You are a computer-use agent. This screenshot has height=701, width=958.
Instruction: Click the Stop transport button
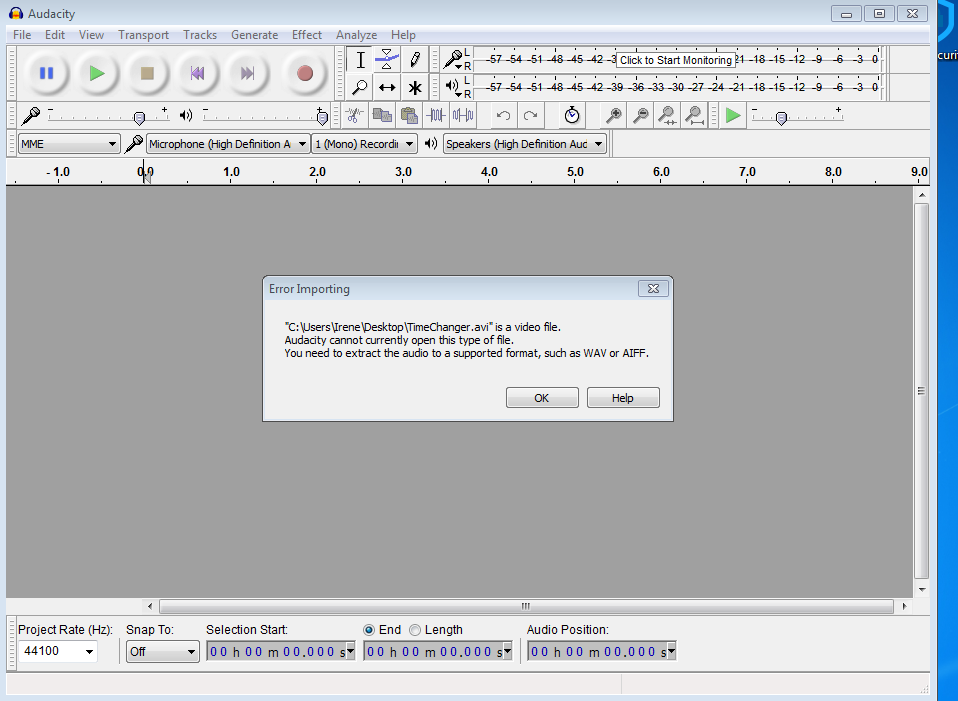(147, 73)
